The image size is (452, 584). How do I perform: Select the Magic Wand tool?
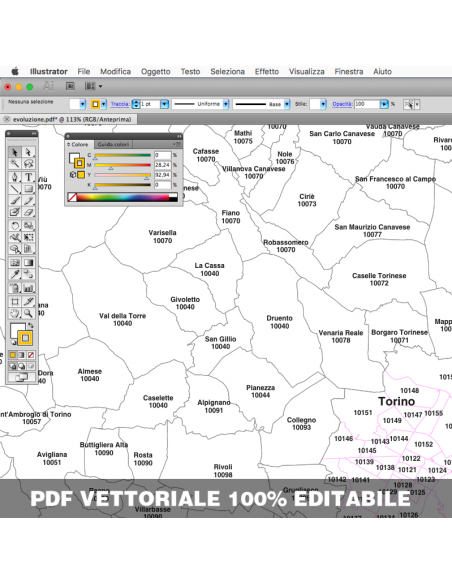point(15,164)
